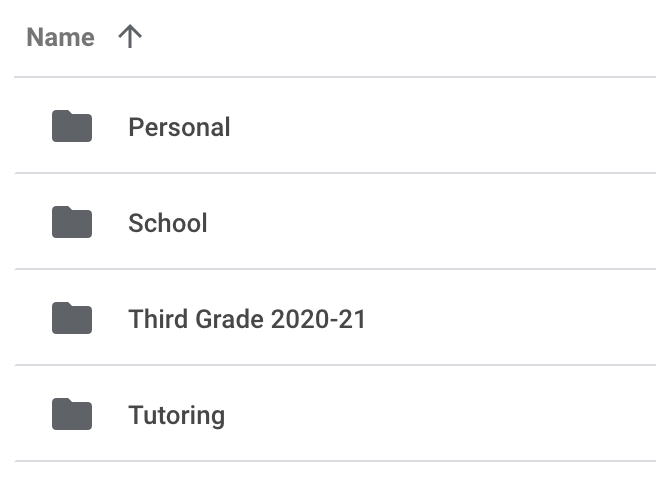Click left of the School folder icon

pyautogui.click(x=32, y=222)
